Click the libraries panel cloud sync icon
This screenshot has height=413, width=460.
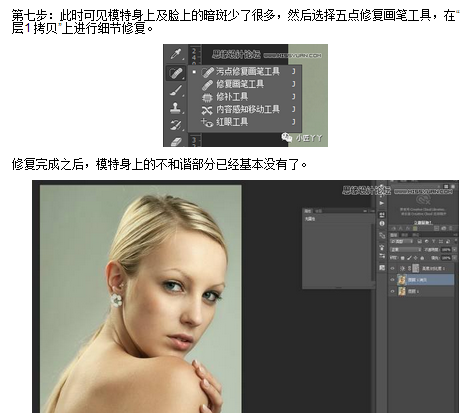coord(444,228)
